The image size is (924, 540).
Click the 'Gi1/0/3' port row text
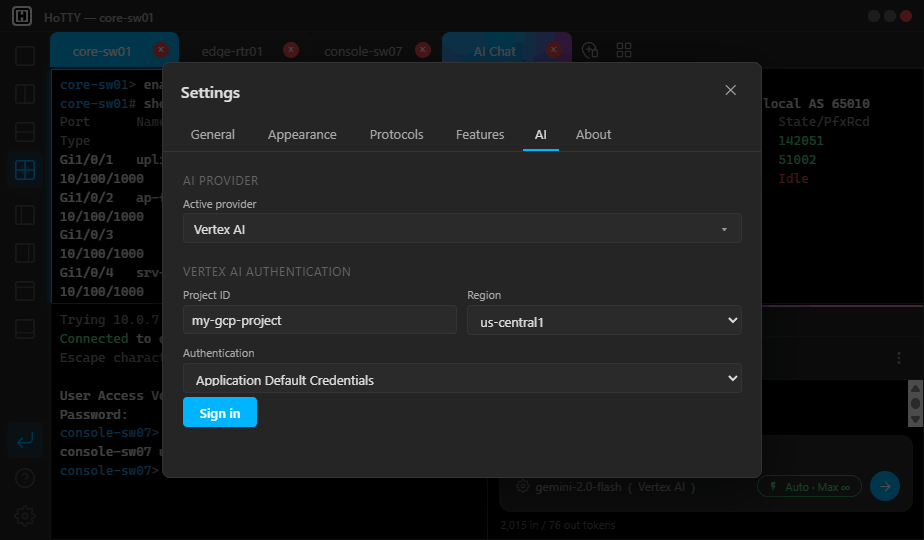pos(86,234)
